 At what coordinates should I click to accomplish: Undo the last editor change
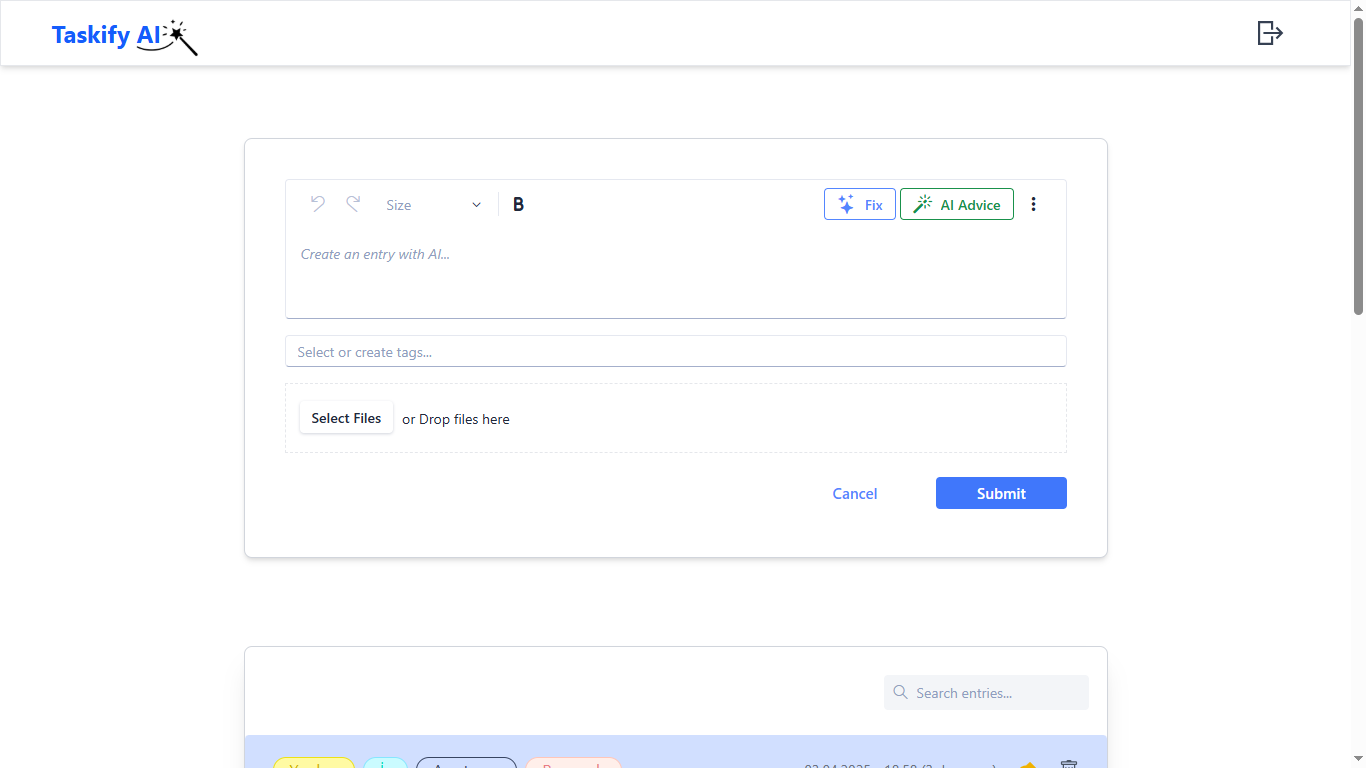coord(318,204)
